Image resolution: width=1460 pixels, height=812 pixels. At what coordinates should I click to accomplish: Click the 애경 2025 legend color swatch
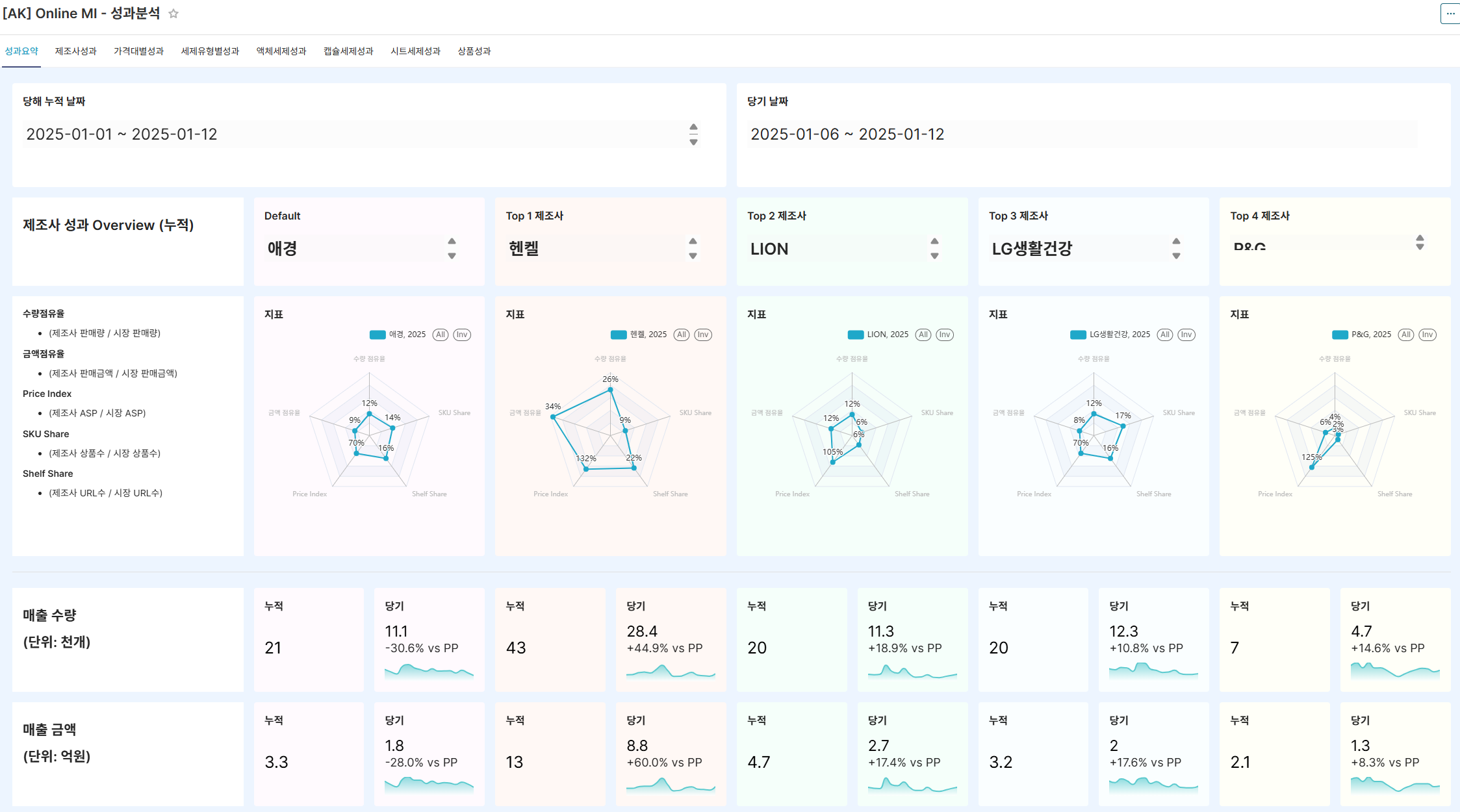pyautogui.click(x=378, y=335)
